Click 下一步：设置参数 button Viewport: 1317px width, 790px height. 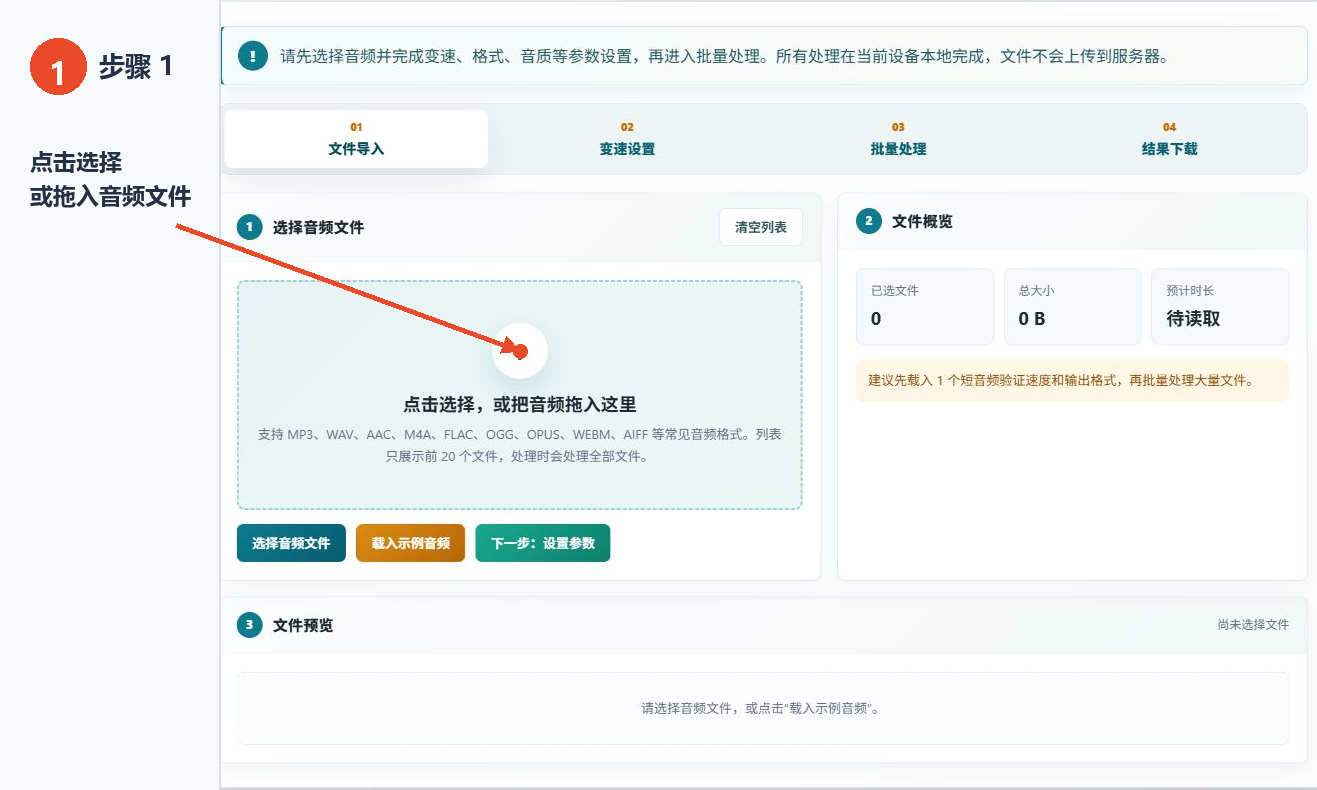[x=542, y=543]
